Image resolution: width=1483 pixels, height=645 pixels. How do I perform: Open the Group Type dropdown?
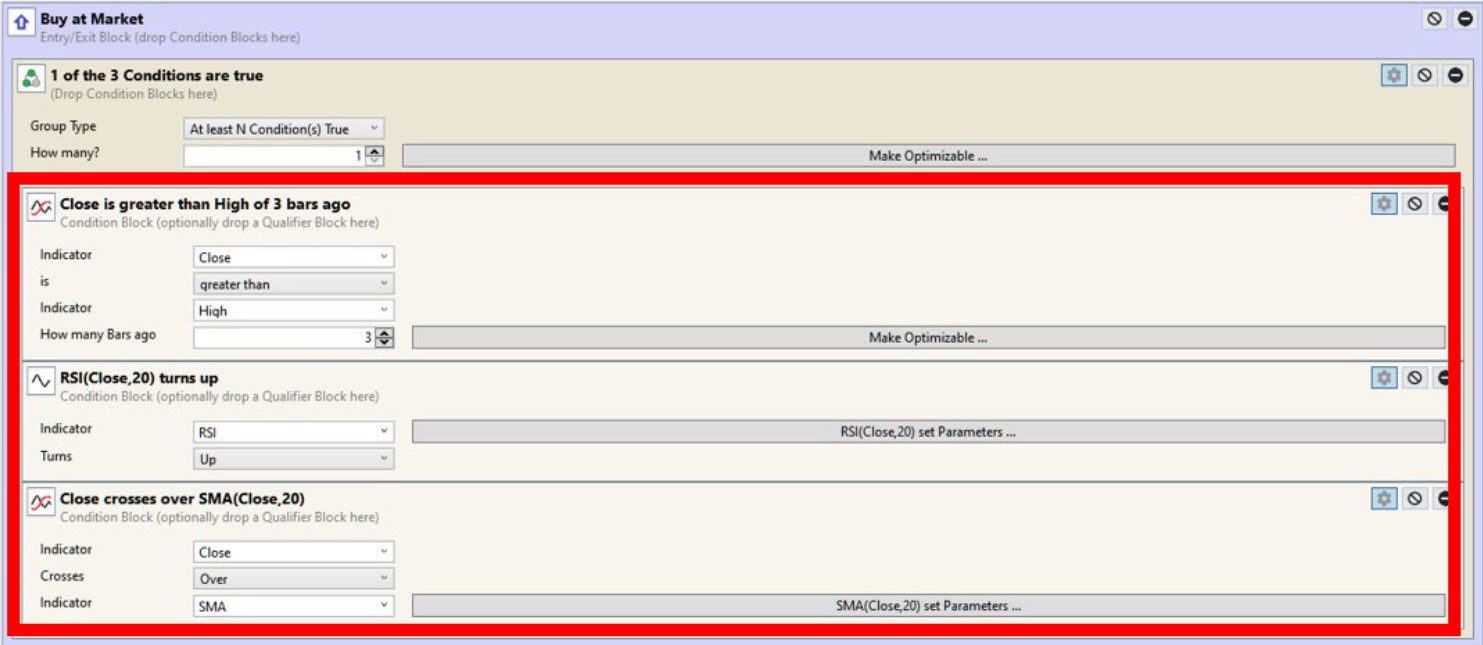tap(284, 129)
